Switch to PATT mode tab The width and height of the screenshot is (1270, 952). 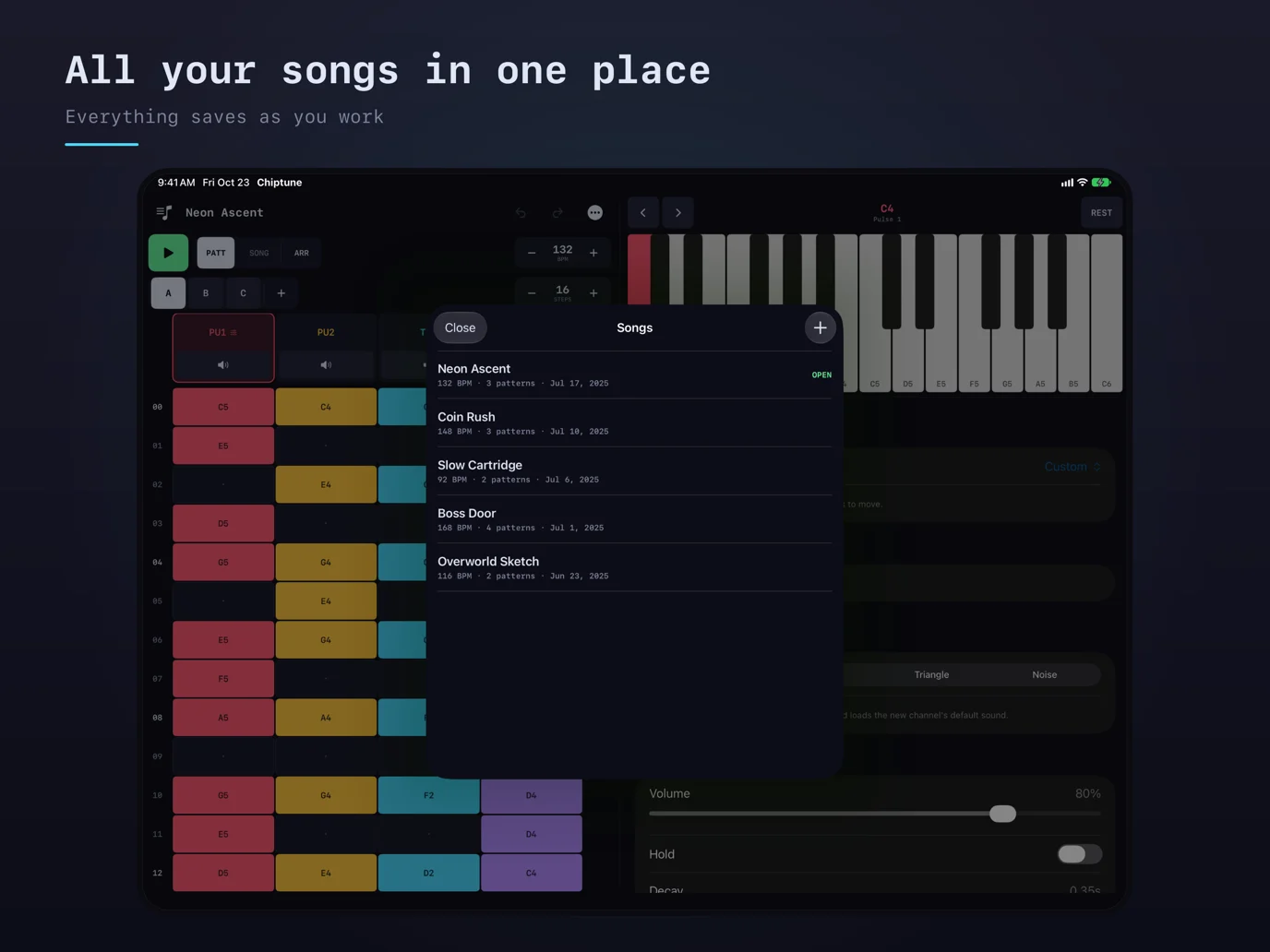pyautogui.click(x=216, y=253)
